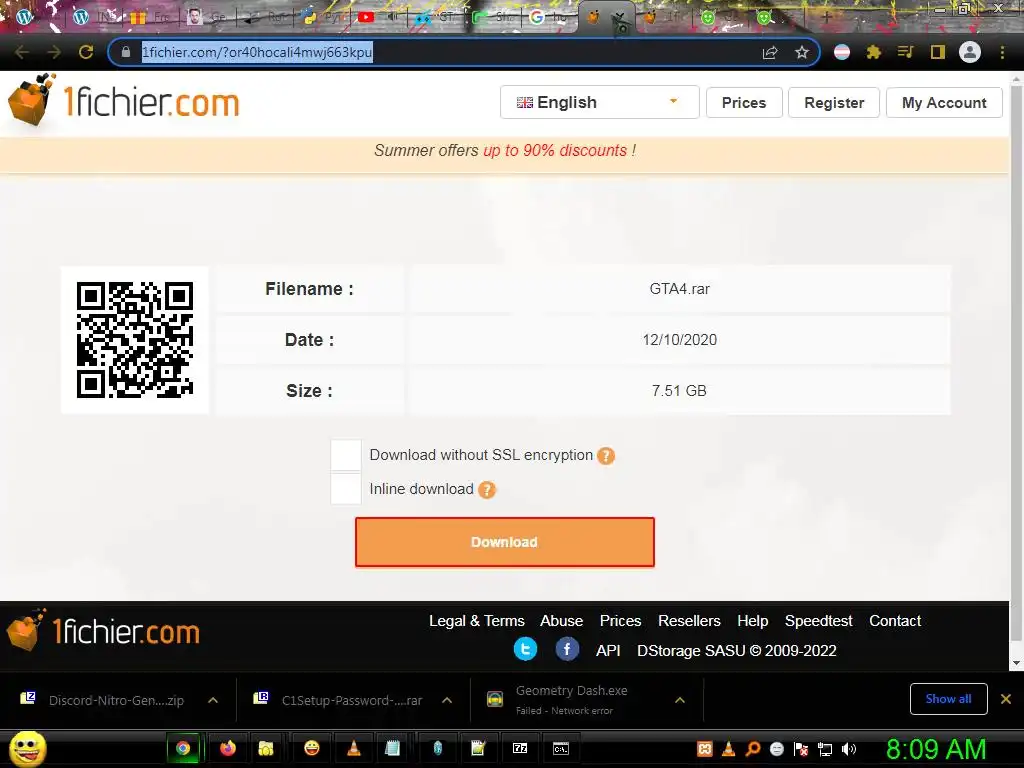The image size is (1024, 768).
Task: Click the 1fichier.com logo in header
Action: coord(124,101)
